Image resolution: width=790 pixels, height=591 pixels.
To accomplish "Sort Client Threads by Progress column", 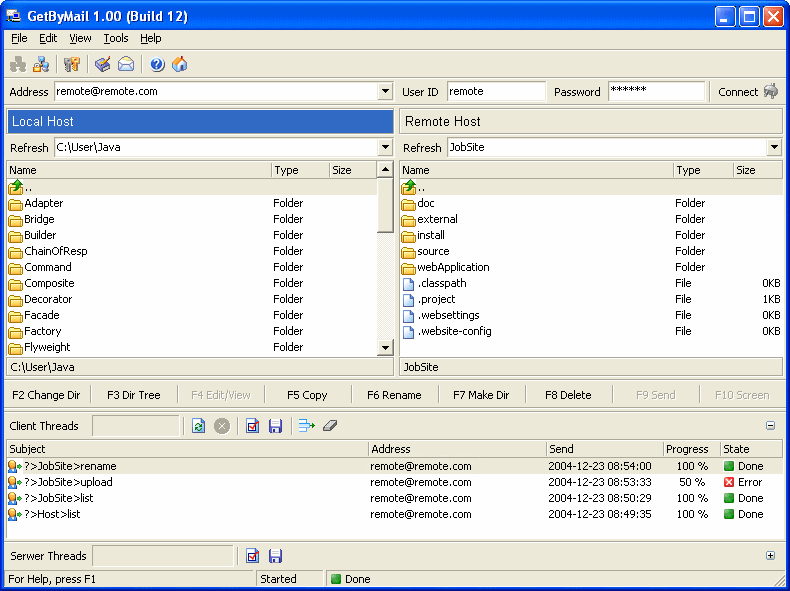I will pyautogui.click(x=692, y=449).
